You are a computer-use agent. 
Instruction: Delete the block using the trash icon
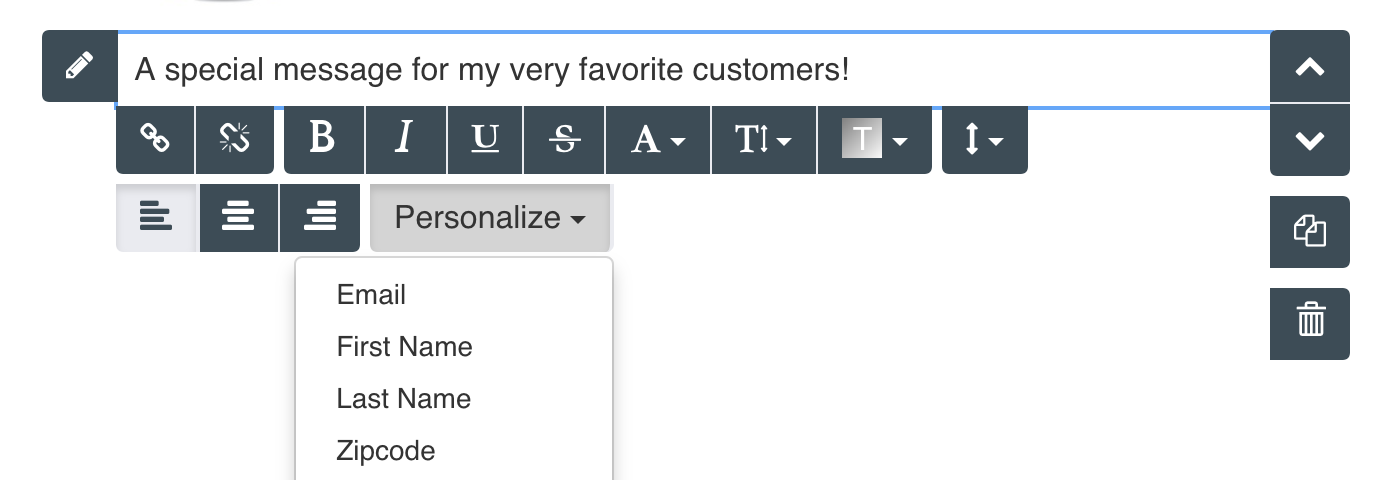coord(1309,323)
